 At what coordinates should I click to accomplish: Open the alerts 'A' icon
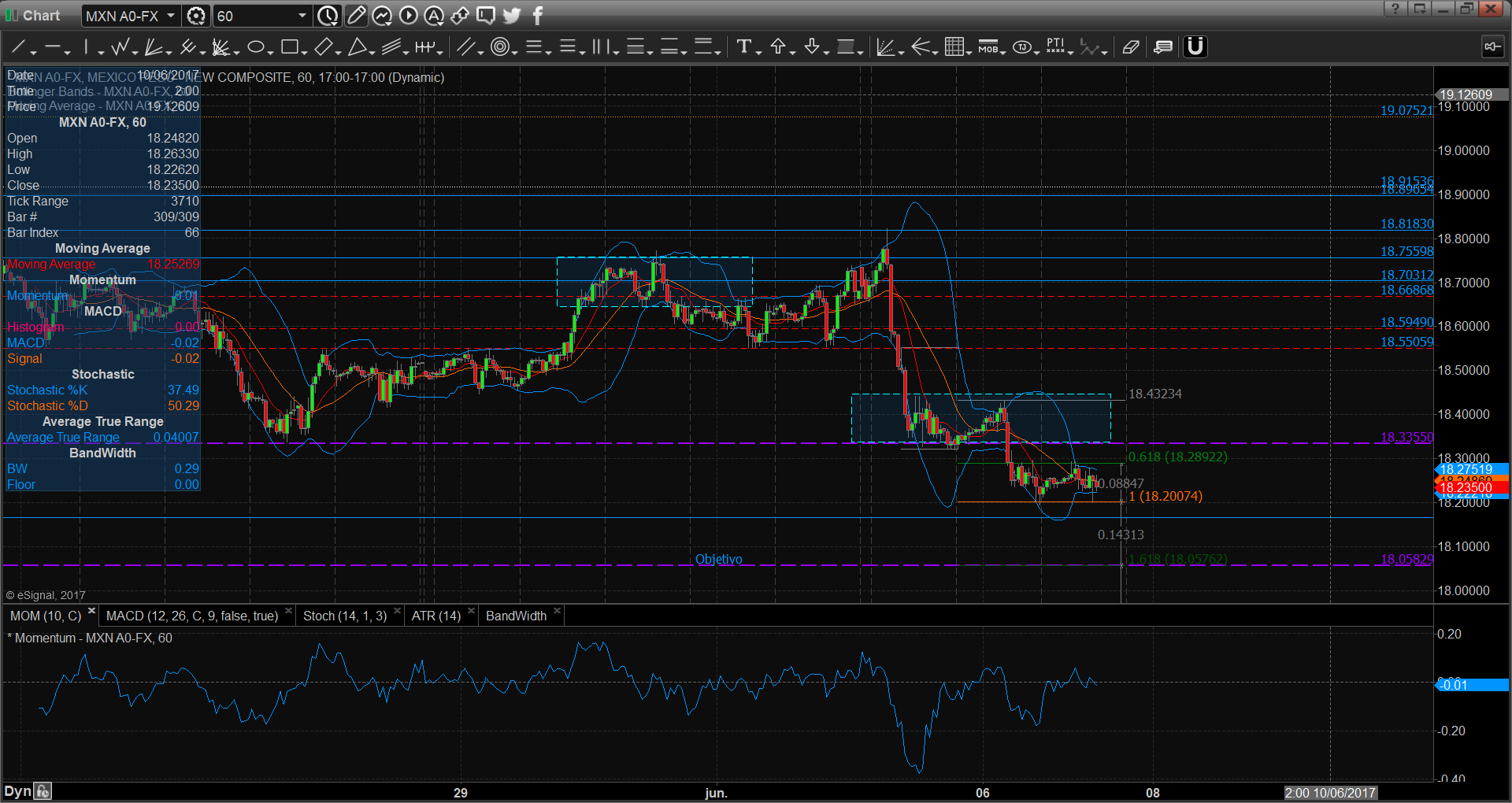[434, 16]
